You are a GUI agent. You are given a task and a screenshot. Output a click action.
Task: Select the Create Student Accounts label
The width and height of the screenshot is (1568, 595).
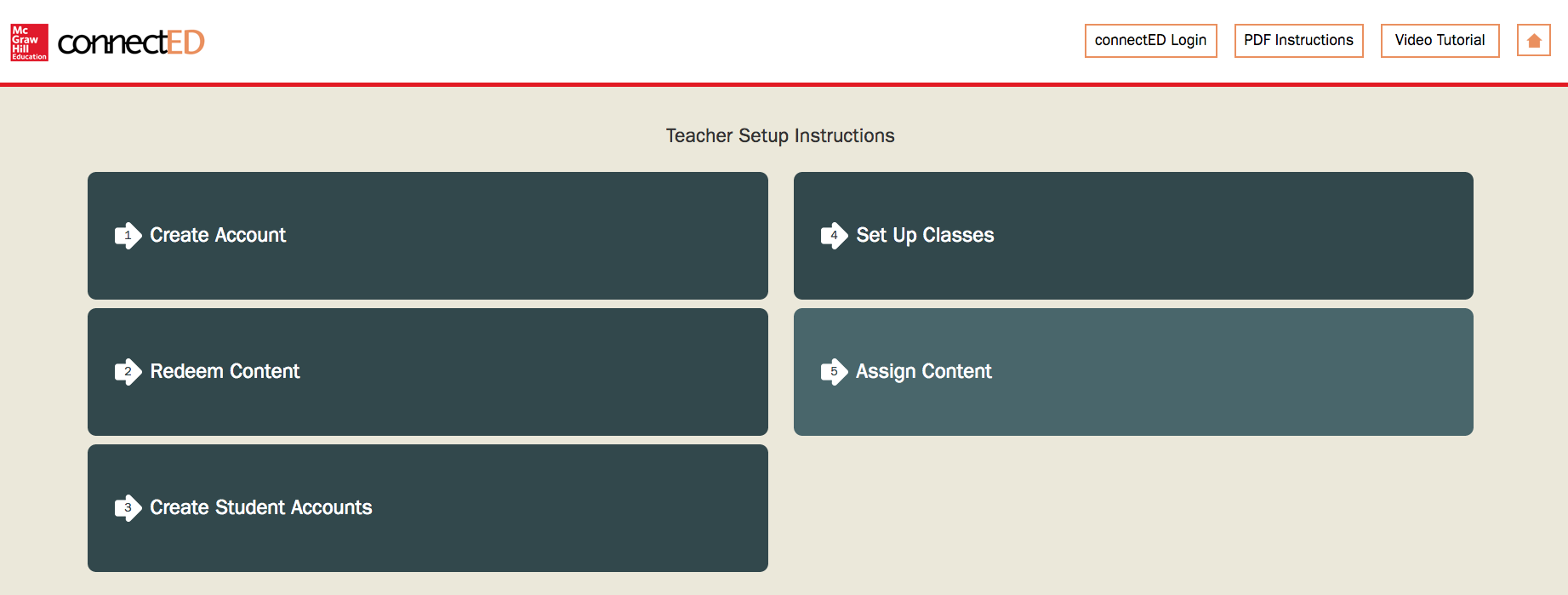click(x=261, y=507)
